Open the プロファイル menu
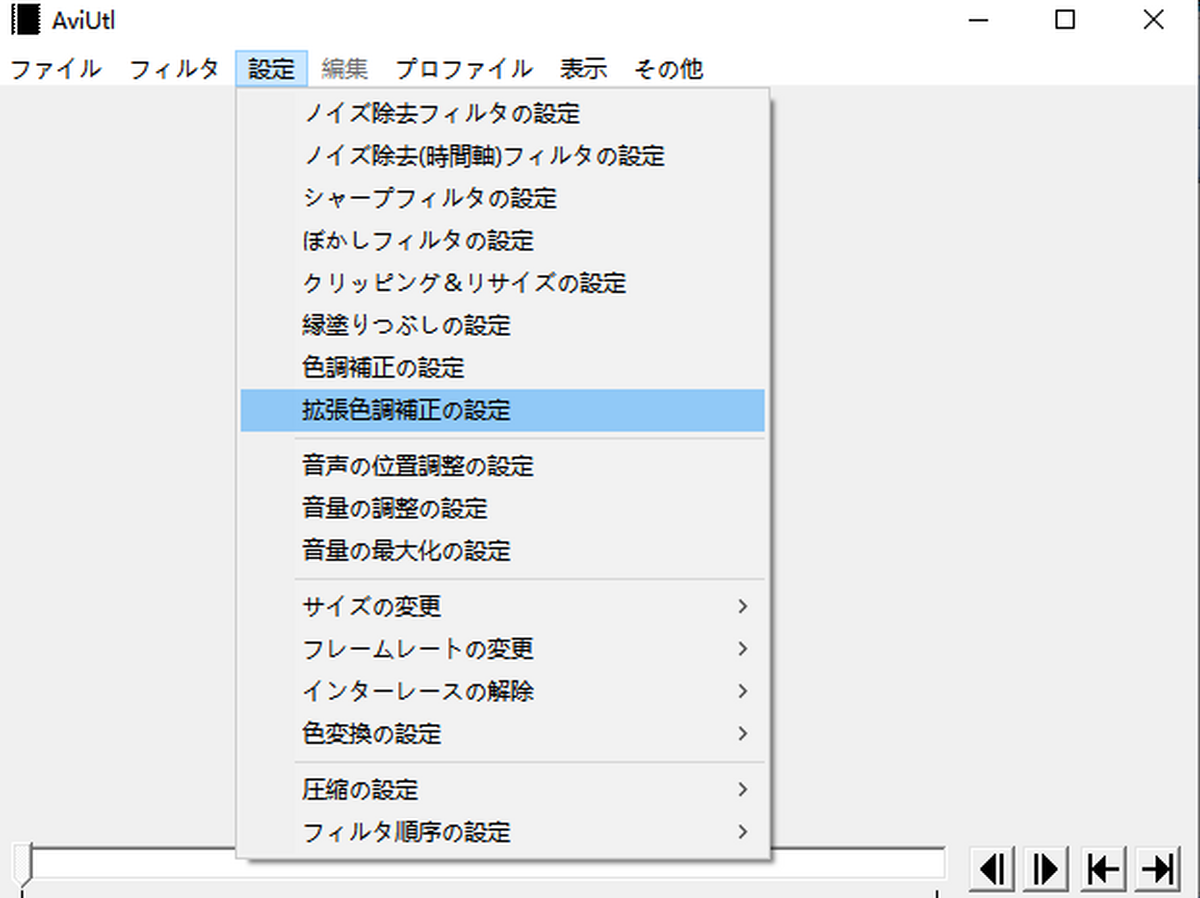The image size is (1200, 898). click(464, 69)
